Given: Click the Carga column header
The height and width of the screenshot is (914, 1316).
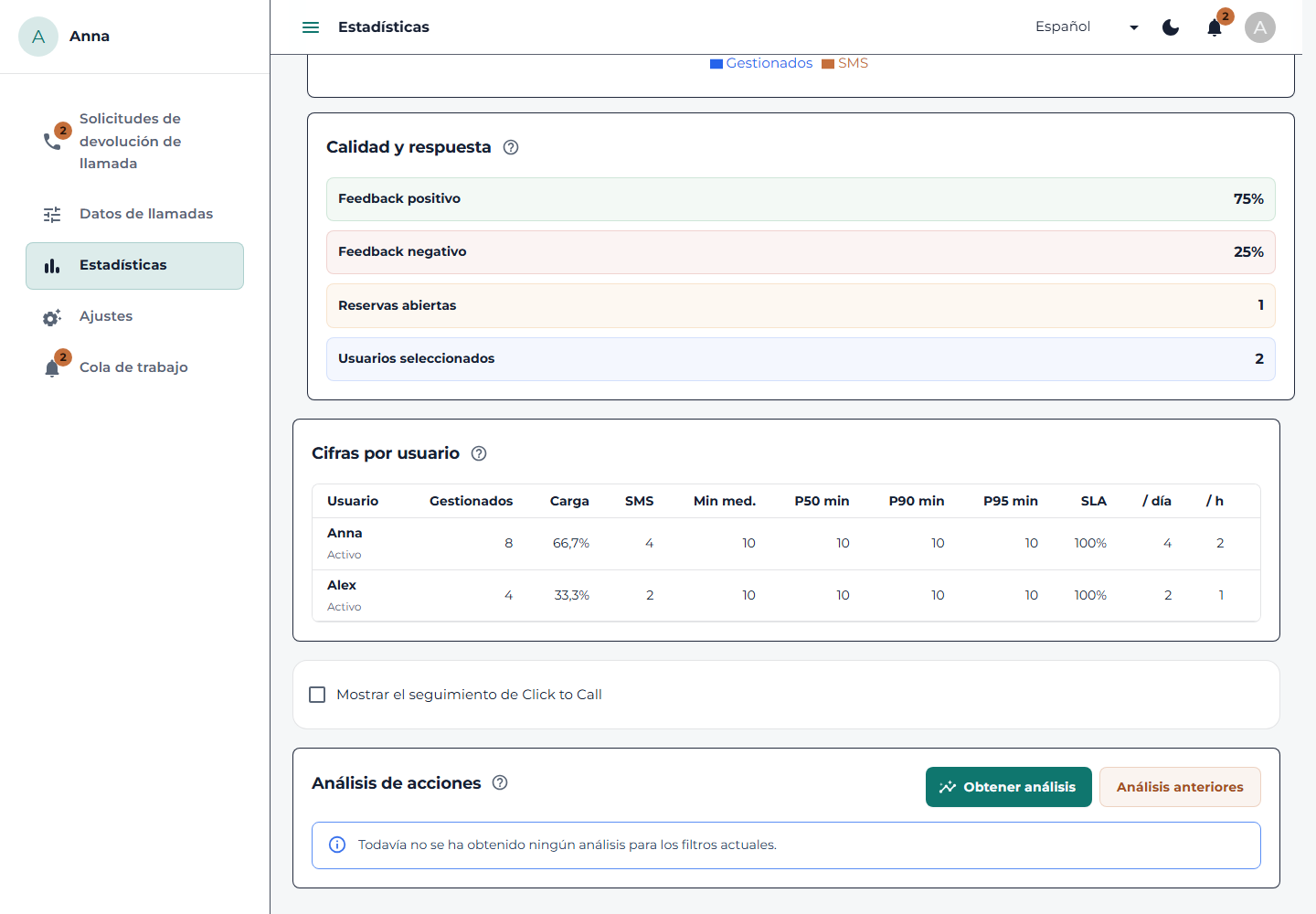Looking at the screenshot, I should 569,501.
